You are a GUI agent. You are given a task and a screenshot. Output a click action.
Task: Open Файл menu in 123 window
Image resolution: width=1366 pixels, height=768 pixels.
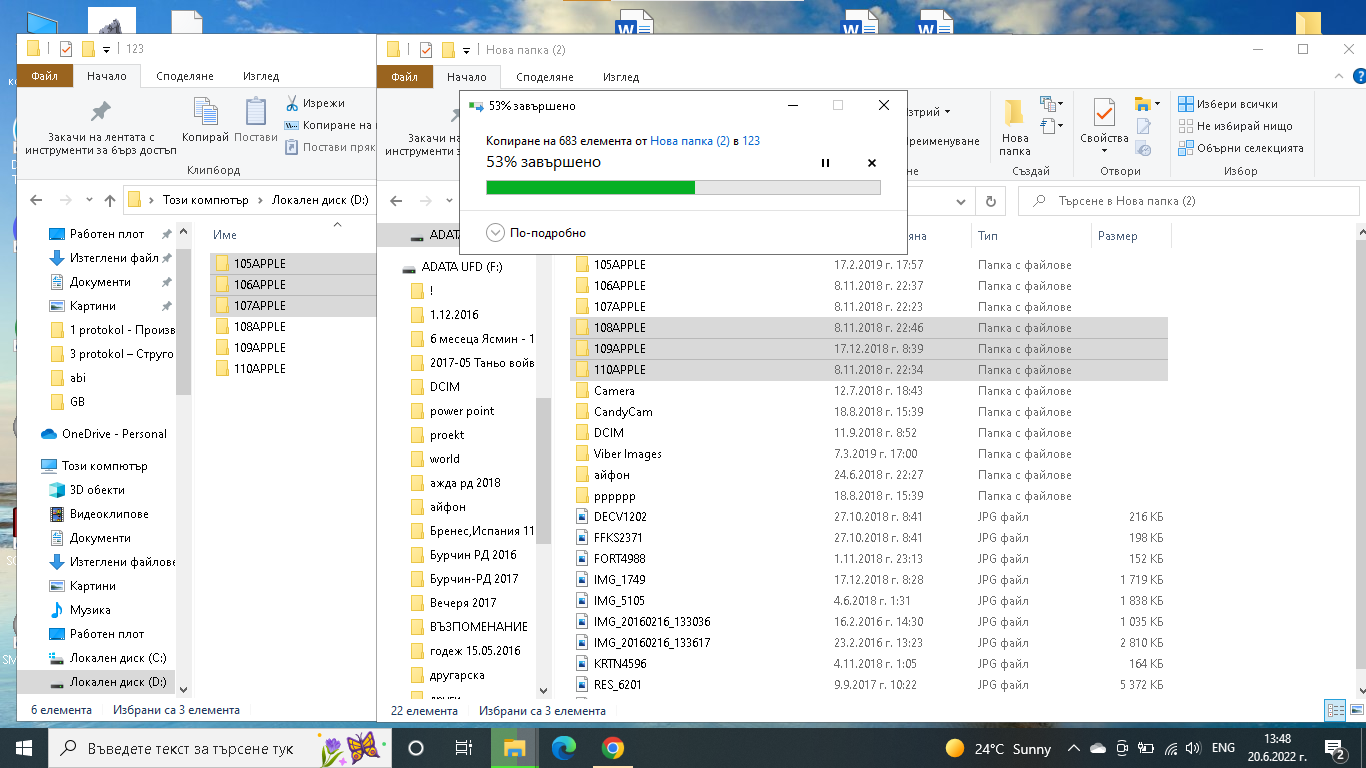(x=44, y=76)
